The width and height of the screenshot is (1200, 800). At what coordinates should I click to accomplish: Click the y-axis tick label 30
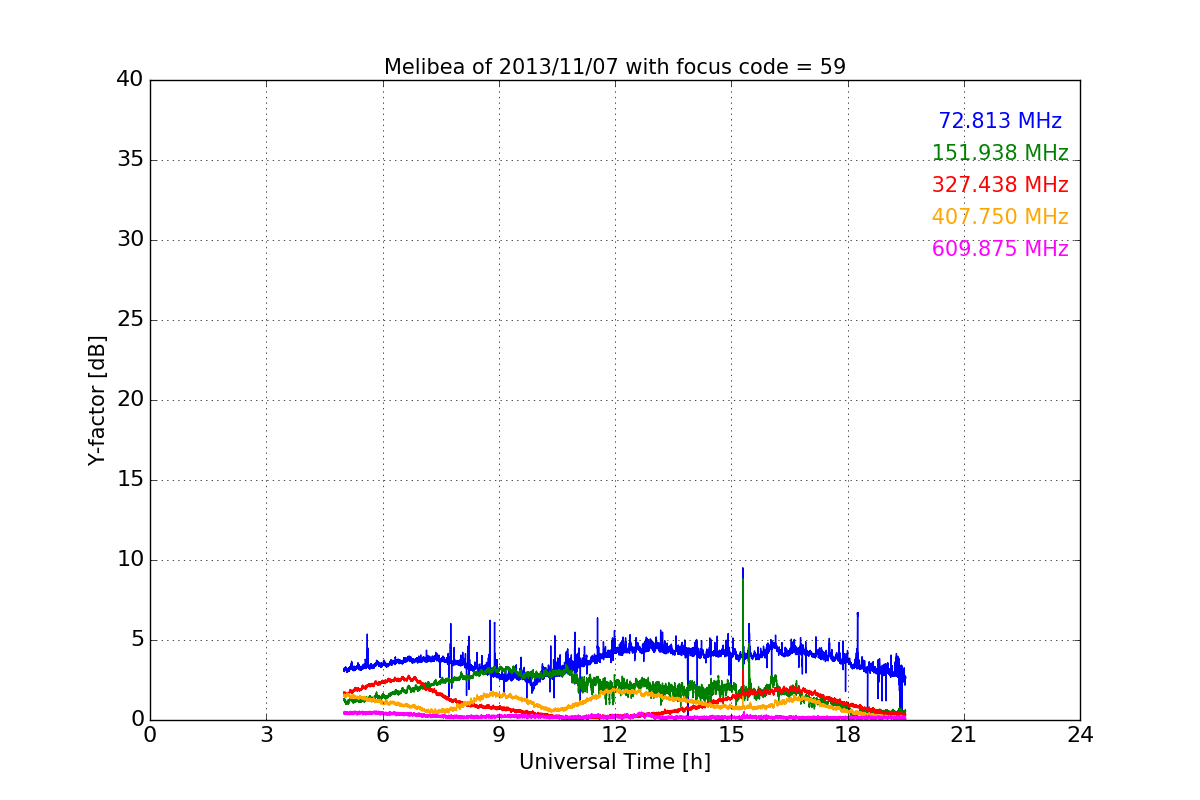click(130, 240)
